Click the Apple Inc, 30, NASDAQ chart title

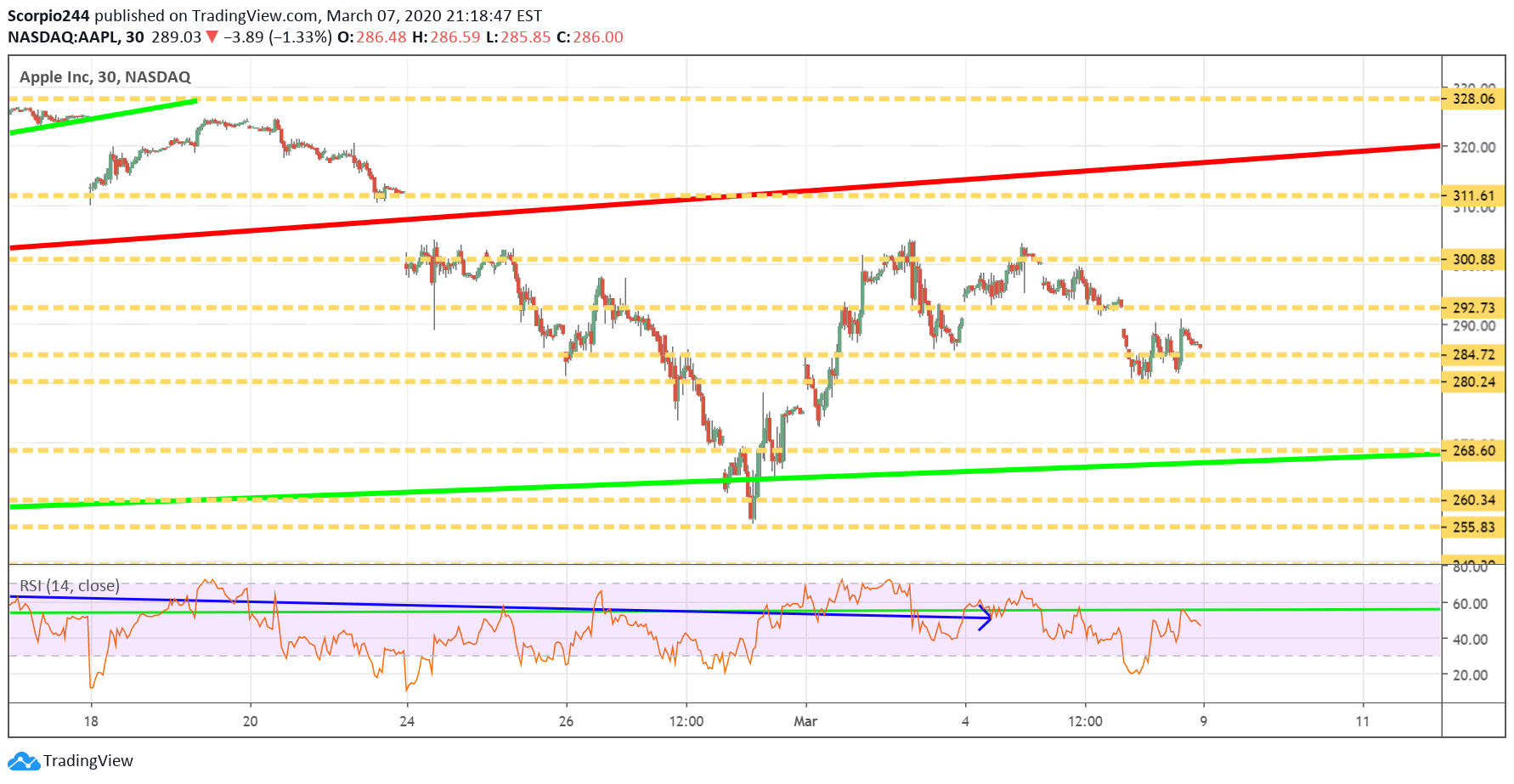coord(105,77)
